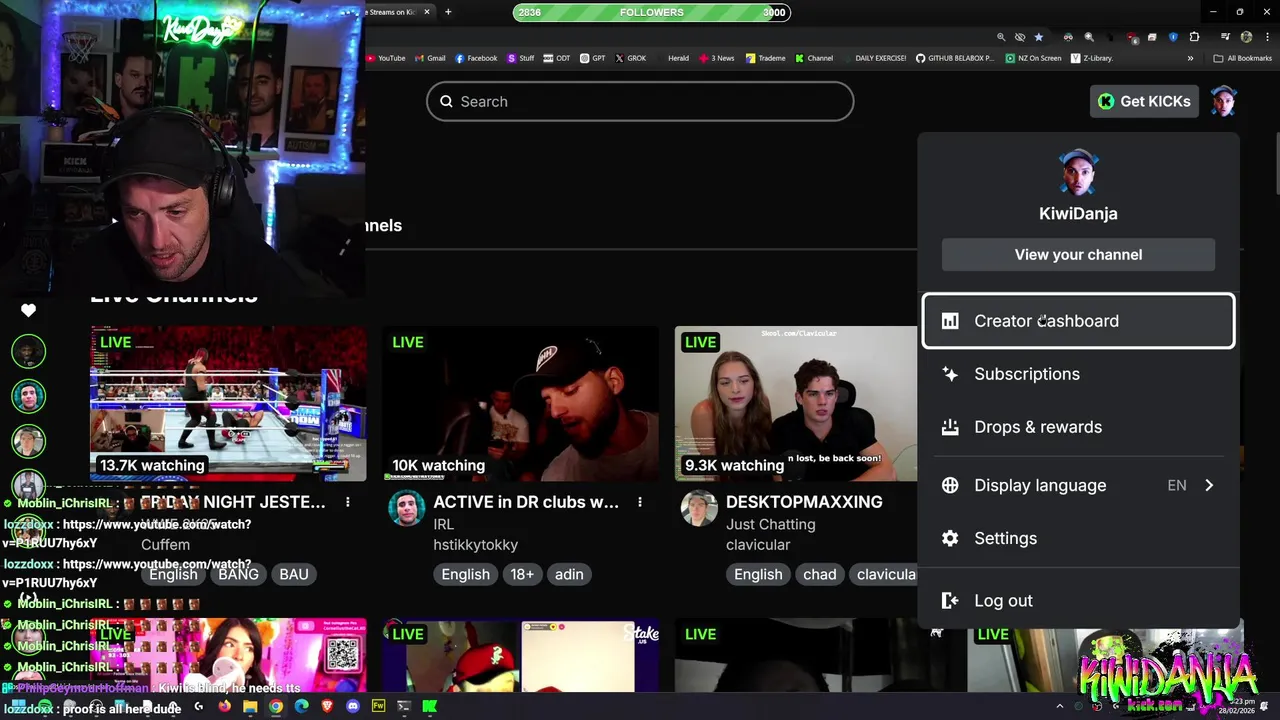The width and height of the screenshot is (1280, 720).
Task: Click the Just Chatting category link
Action: (x=770, y=524)
